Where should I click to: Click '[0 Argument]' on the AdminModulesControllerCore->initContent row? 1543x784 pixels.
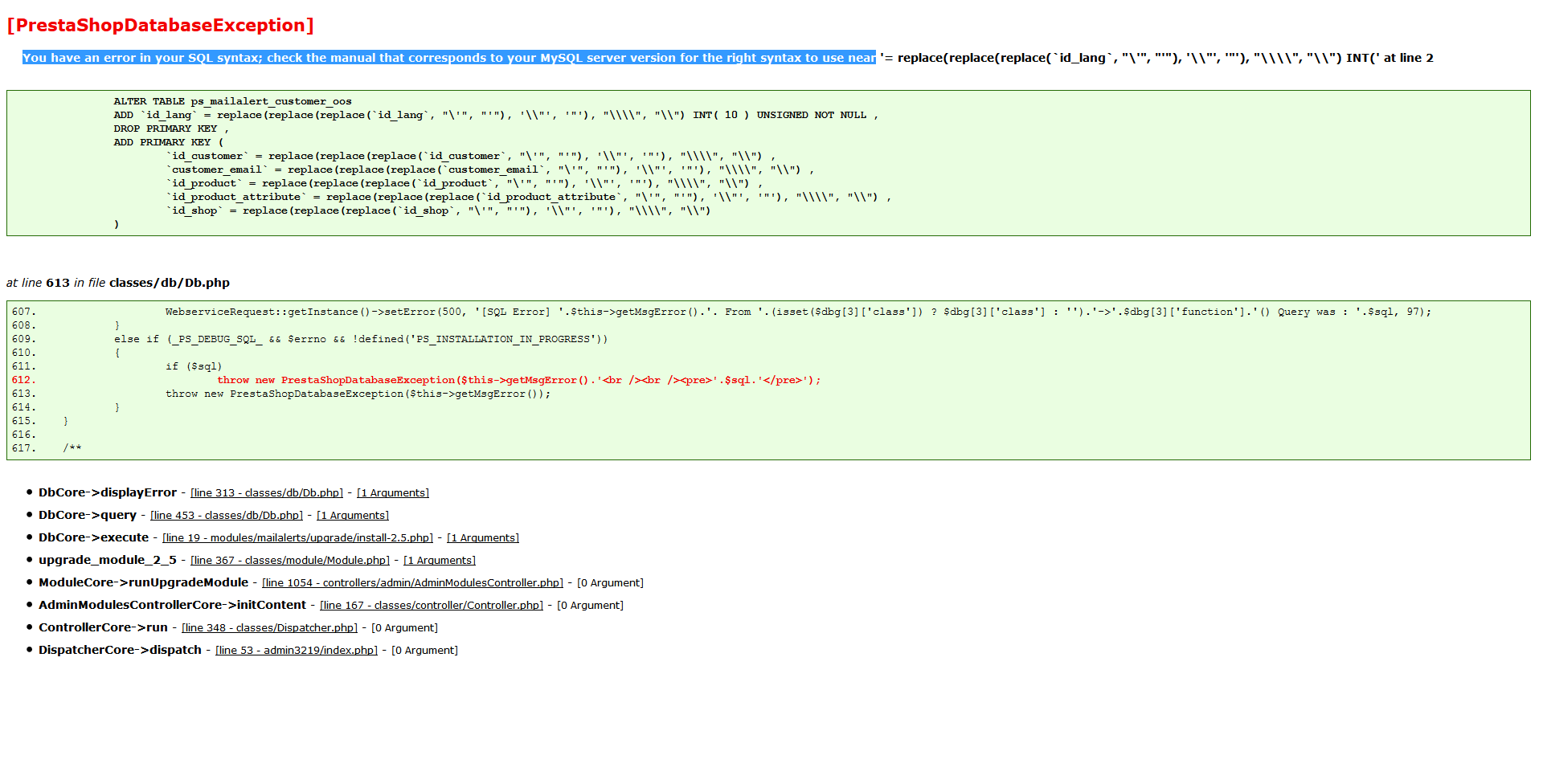tap(591, 606)
